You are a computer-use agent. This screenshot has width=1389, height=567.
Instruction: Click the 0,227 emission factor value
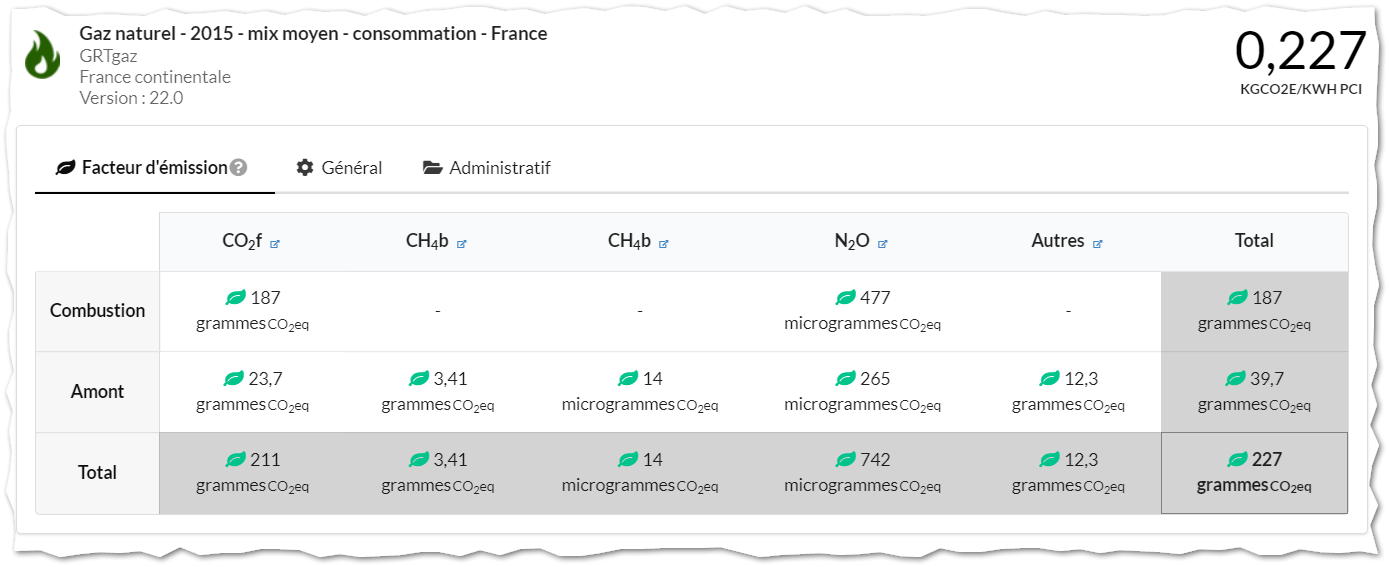[x=1300, y=51]
